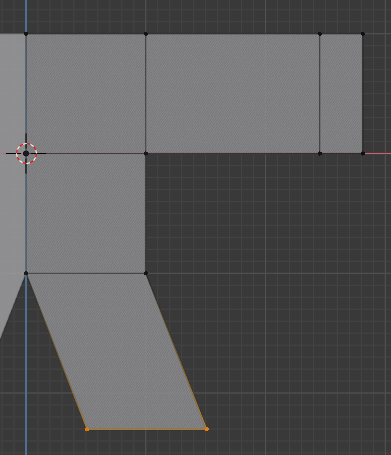Click the horizontal edge above the parallelogram

[x=86, y=273]
